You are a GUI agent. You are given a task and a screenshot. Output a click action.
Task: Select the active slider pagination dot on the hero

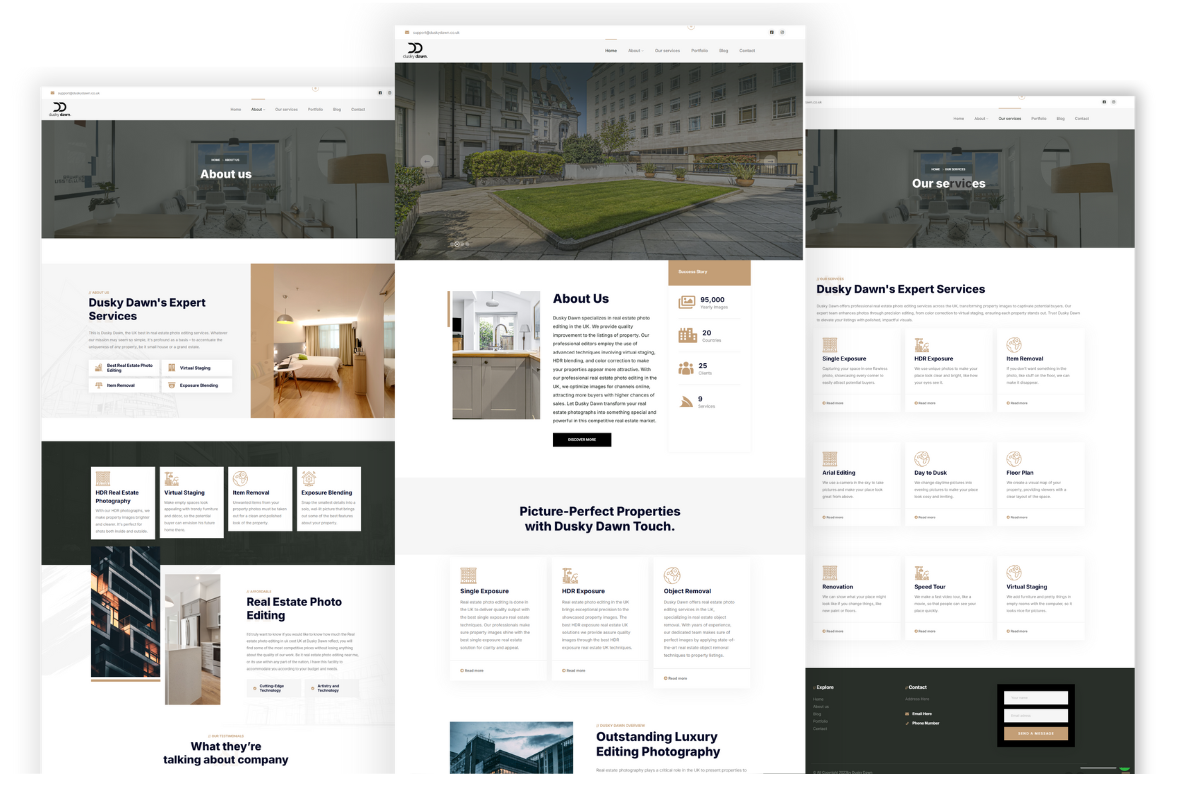click(x=458, y=243)
